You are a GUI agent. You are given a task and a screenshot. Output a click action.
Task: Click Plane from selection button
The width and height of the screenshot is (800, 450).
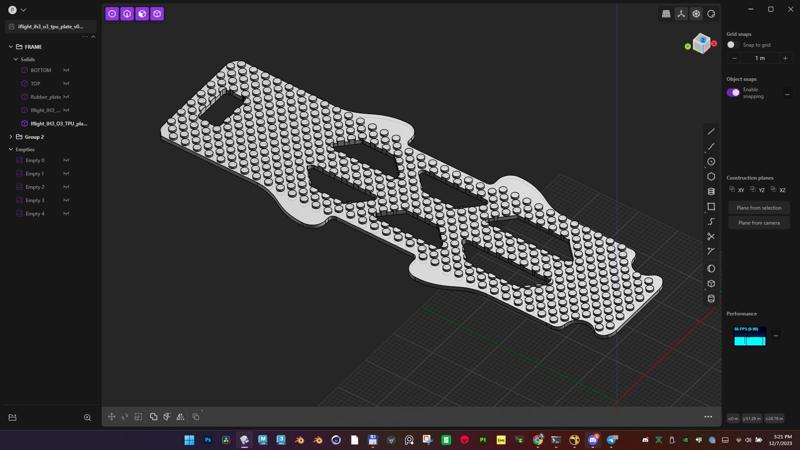[x=759, y=208]
